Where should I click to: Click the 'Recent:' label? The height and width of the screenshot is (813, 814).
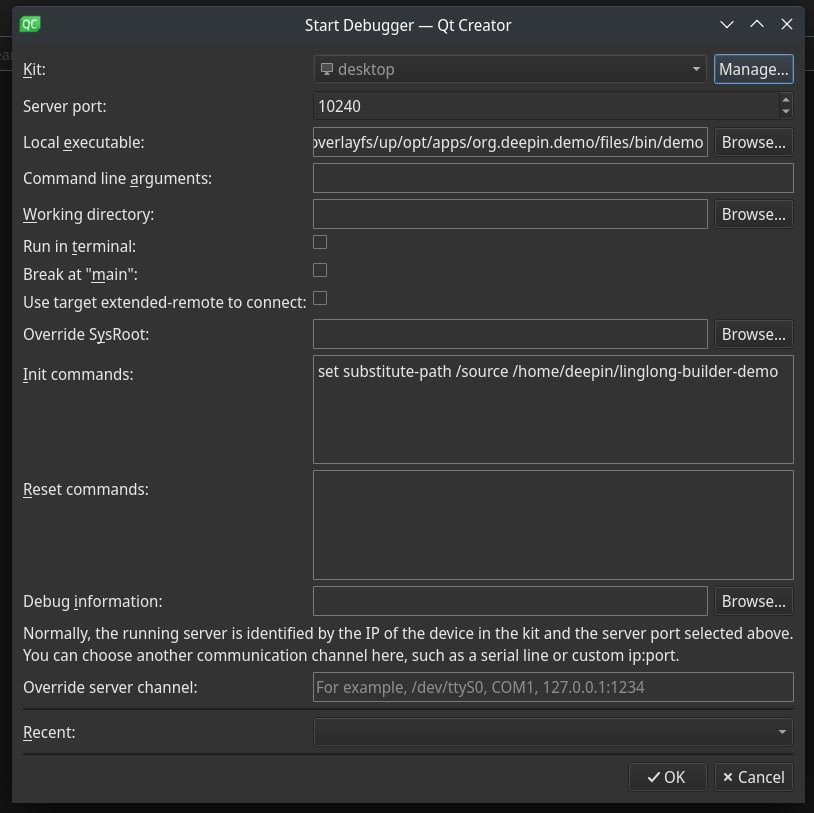[49, 733]
